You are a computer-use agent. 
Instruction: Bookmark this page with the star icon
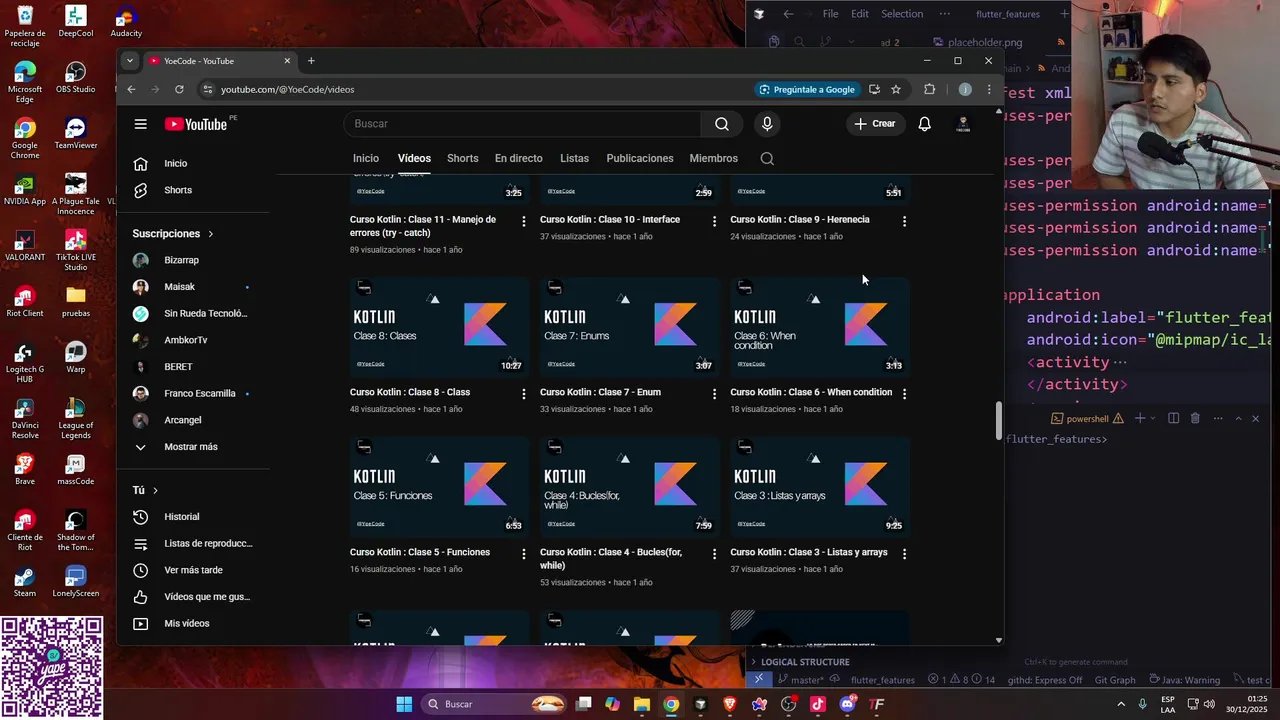tap(896, 89)
